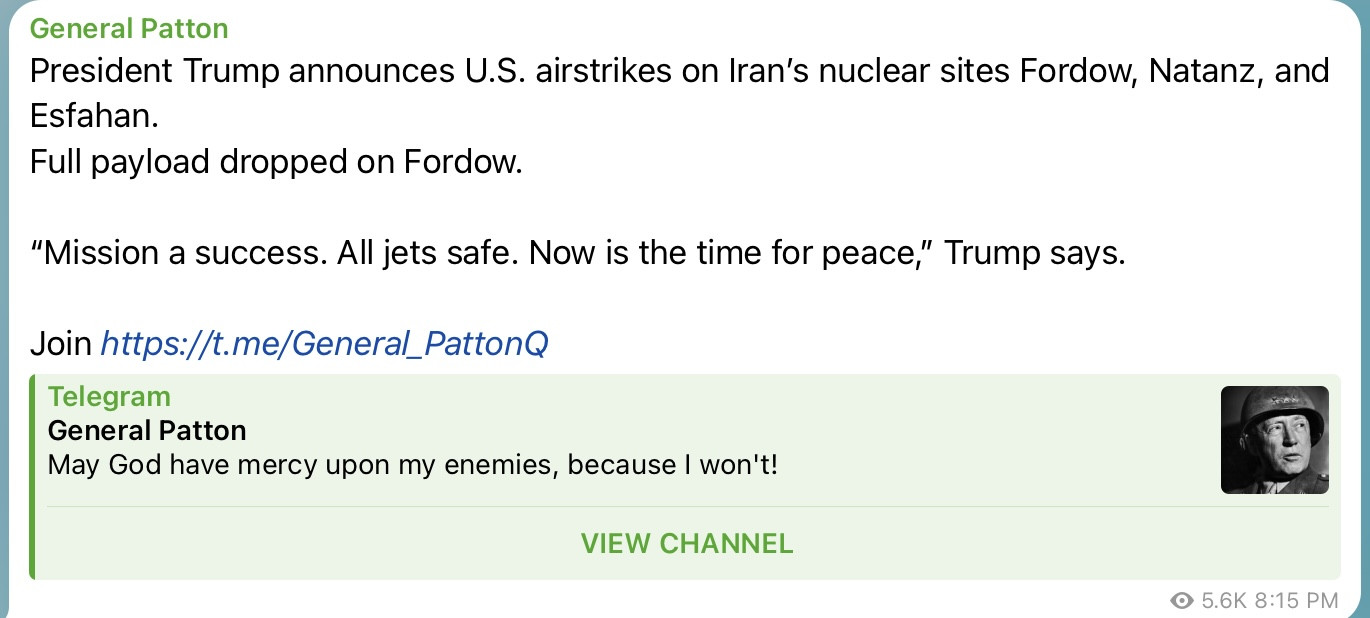The width and height of the screenshot is (1370, 618).
Task: Click the 8:15 PM timestamp
Action: (1296, 600)
